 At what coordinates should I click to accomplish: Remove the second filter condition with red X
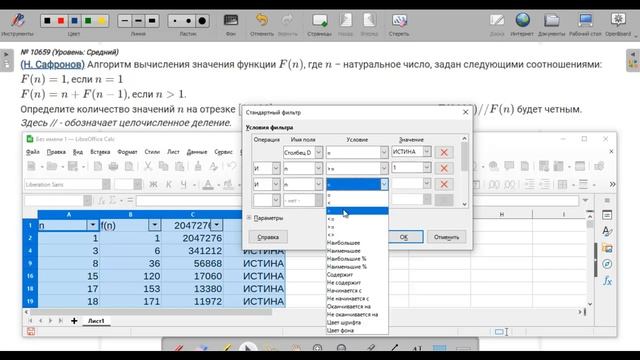444,168
